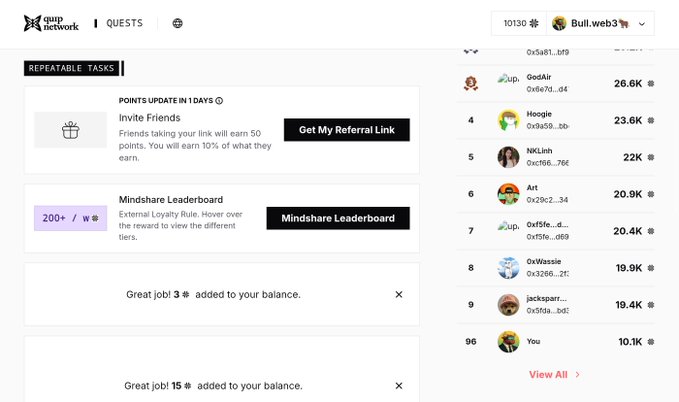Click the POINTS UPDATE IN 1 DAYS label
The width and height of the screenshot is (679, 402).
point(166,100)
